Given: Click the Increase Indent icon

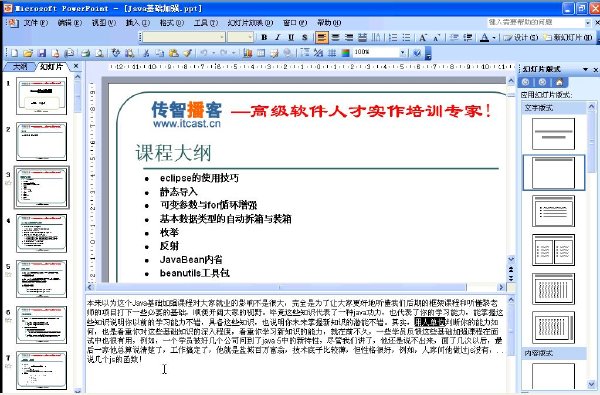Looking at the screenshot, I should point(468,37).
